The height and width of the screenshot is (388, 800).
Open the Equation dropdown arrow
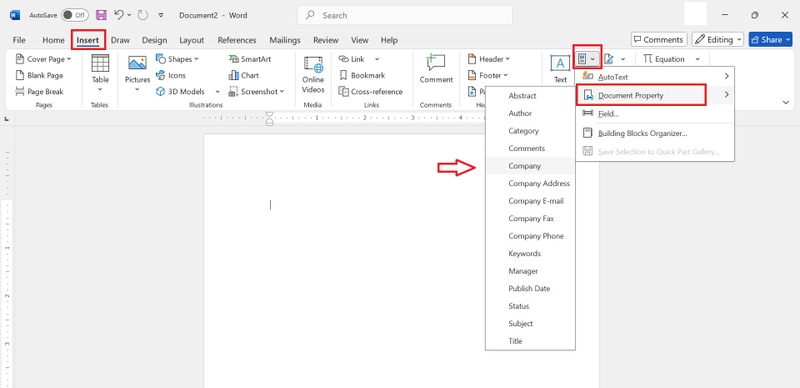(697, 59)
